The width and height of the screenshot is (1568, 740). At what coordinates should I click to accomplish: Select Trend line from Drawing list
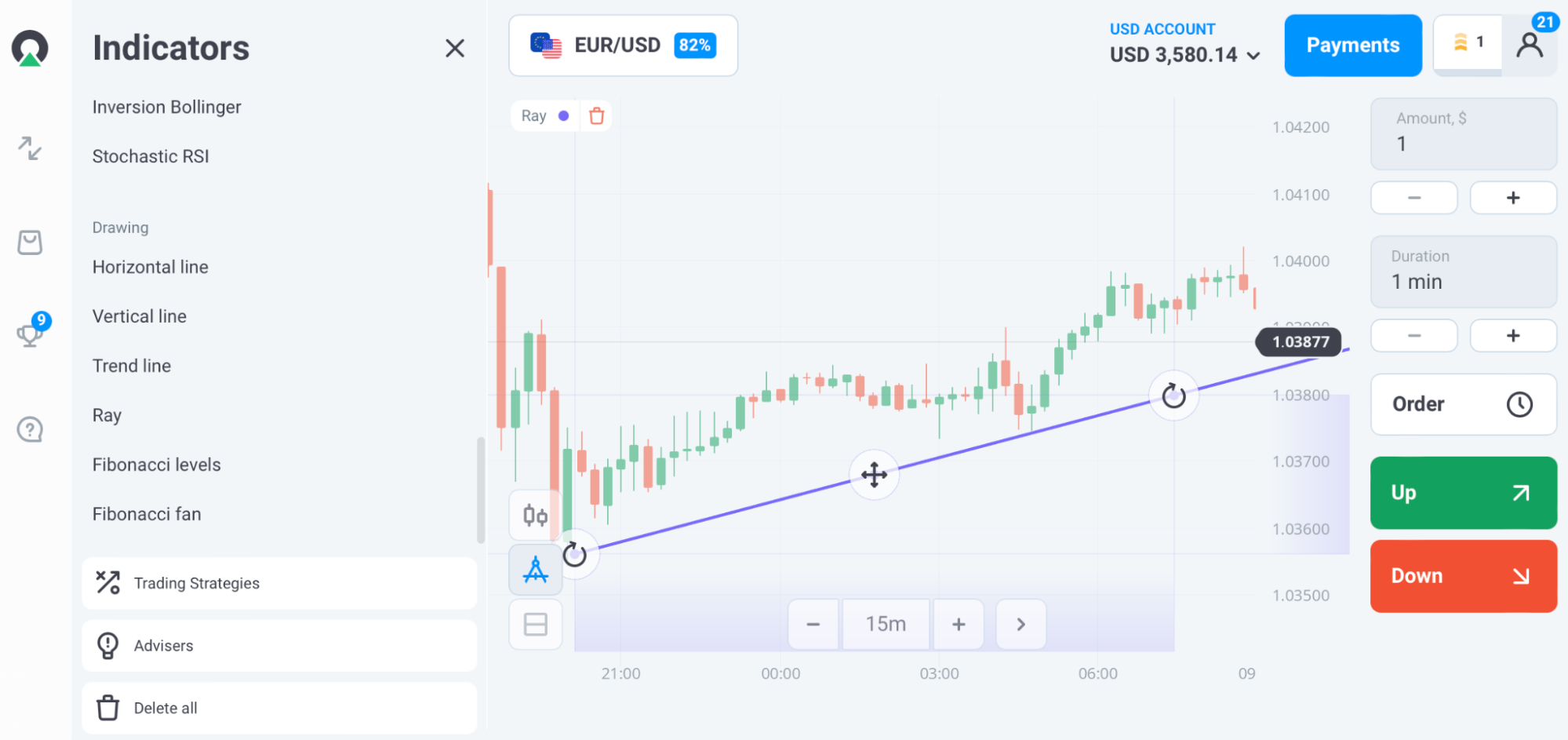(x=132, y=366)
